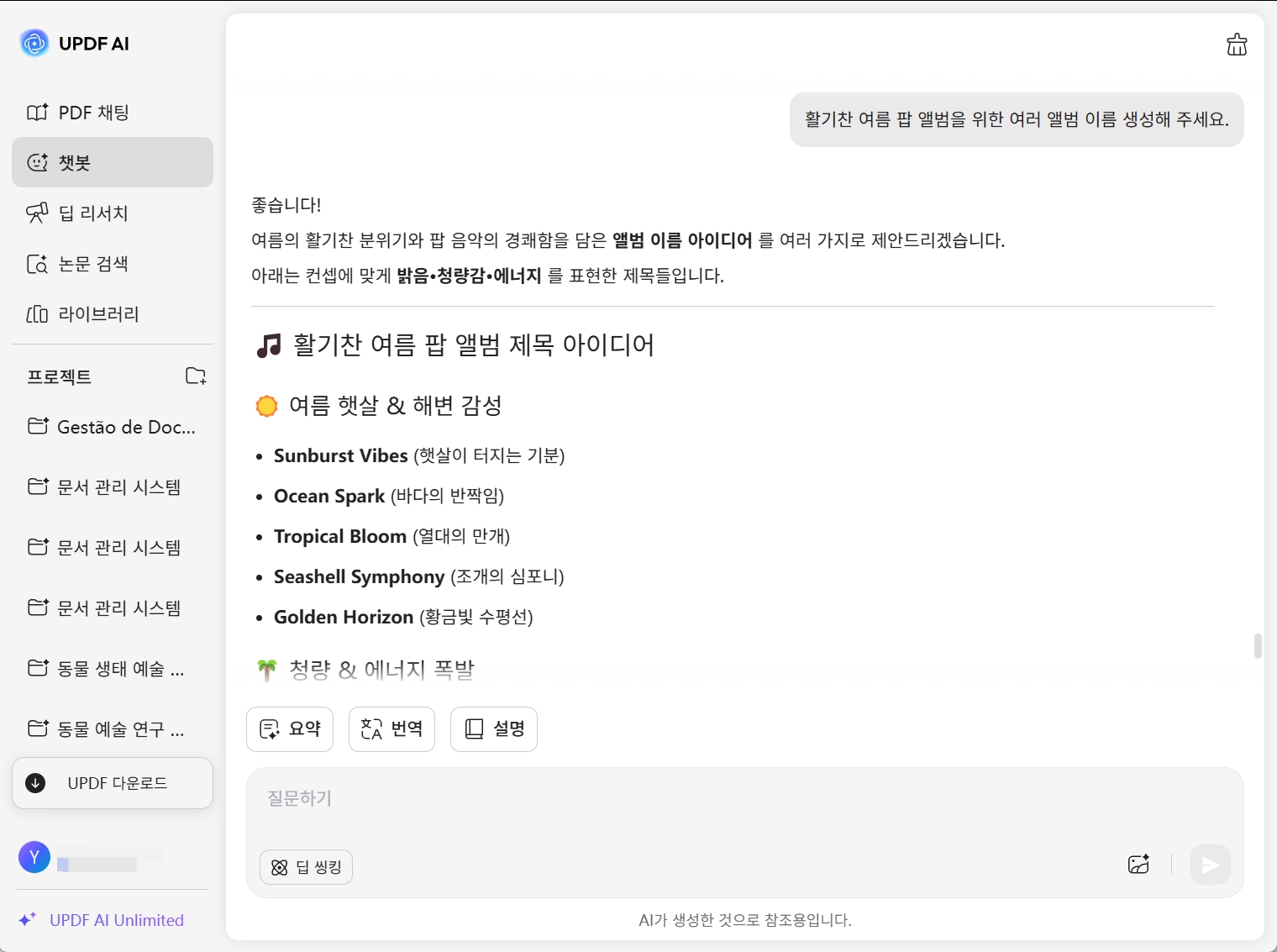Open the 라이브러리 library section
The image size is (1277, 952).
[97, 314]
